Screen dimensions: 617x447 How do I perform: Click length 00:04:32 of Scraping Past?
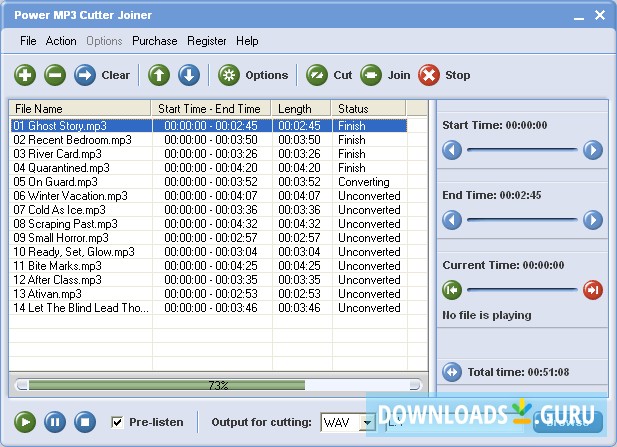coord(299,224)
